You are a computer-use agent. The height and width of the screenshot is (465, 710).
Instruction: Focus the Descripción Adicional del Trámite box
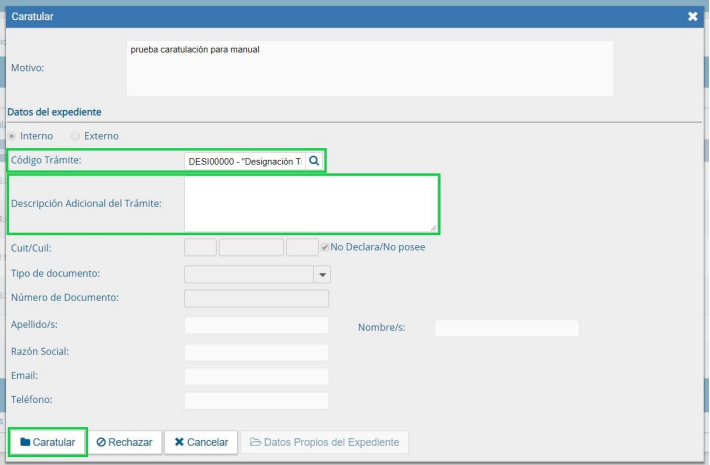point(310,204)
